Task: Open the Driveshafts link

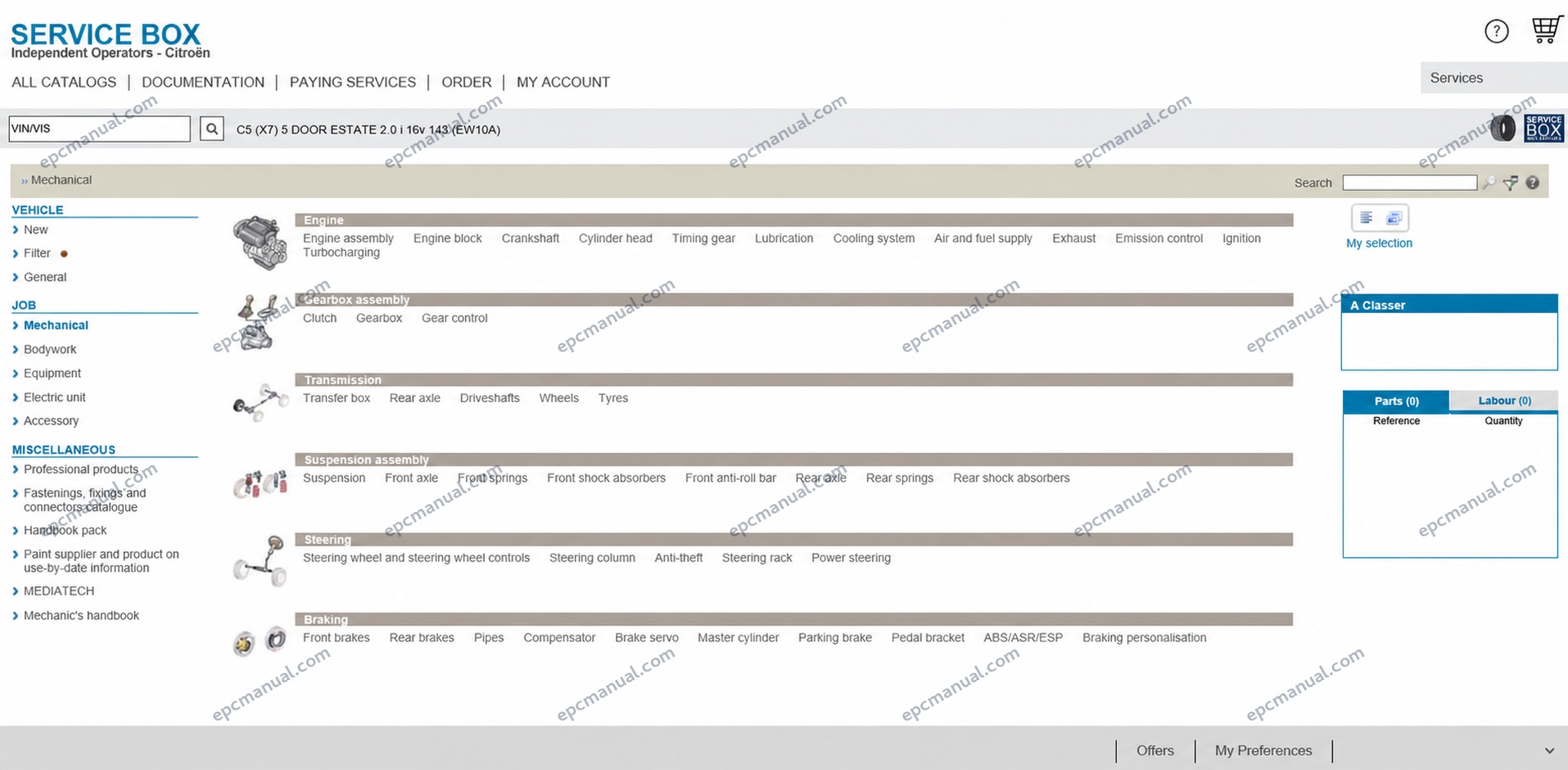Action: (490, 398)
